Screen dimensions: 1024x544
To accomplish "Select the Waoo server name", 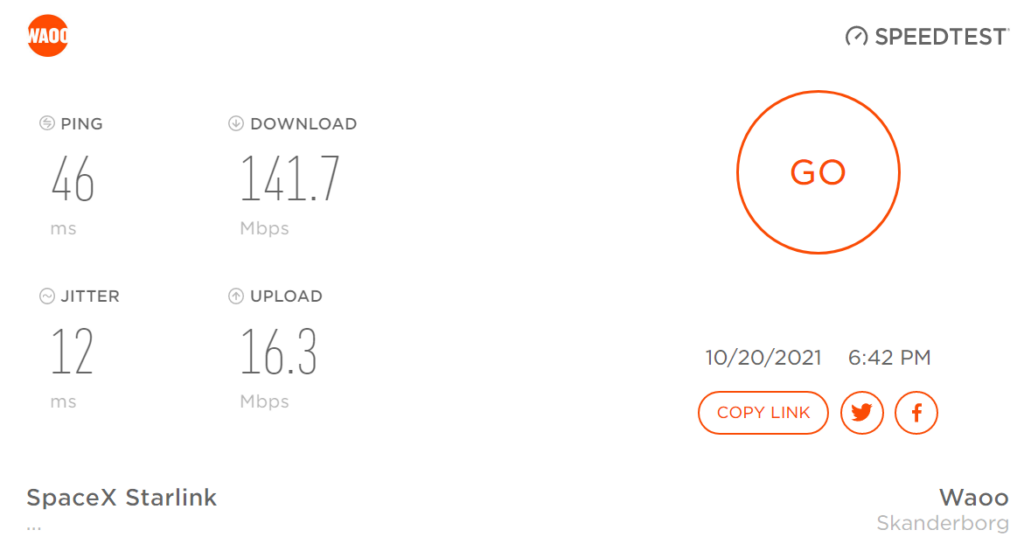I will pos(974,498).
